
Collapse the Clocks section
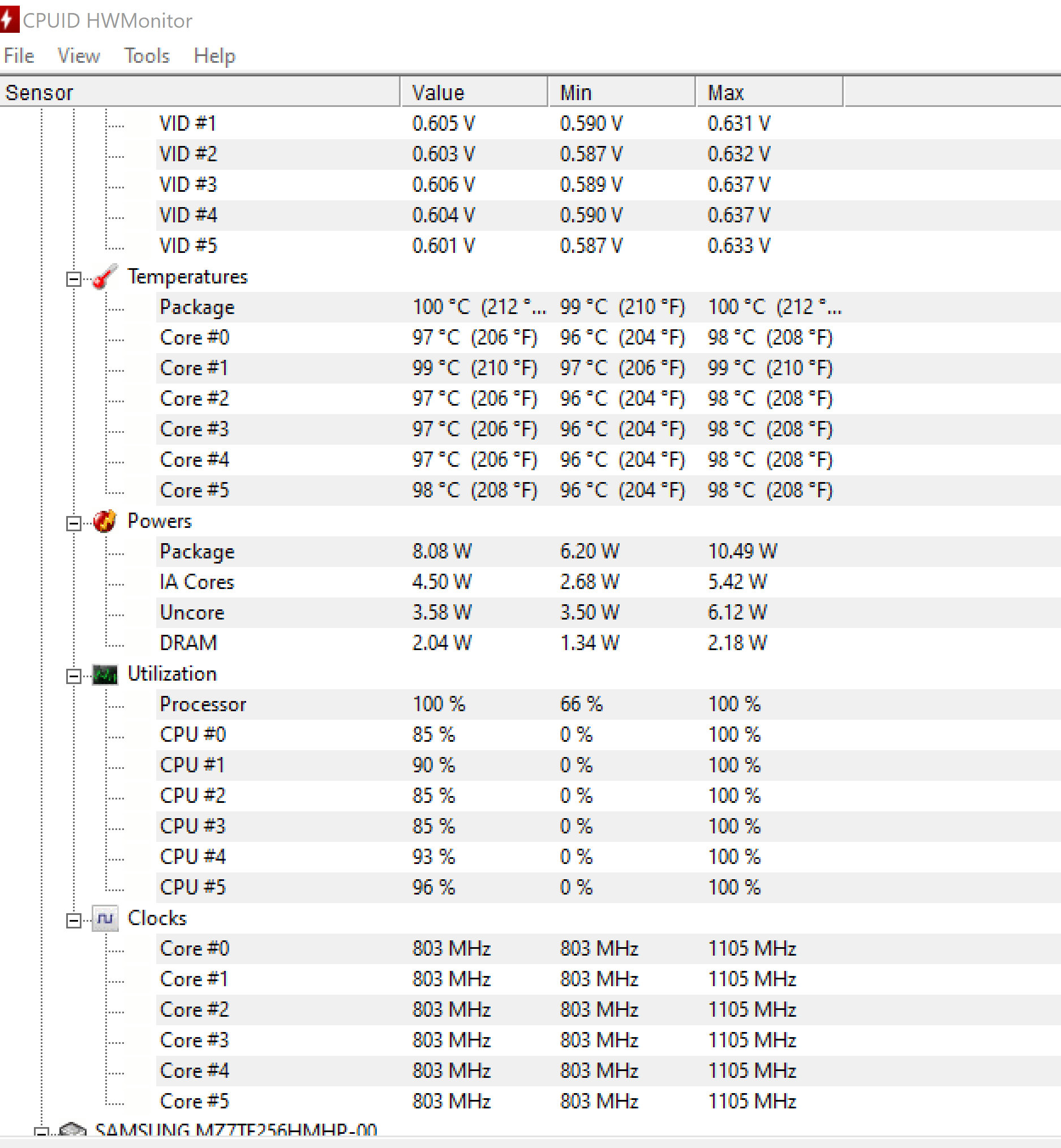click(x=74, y=921)
